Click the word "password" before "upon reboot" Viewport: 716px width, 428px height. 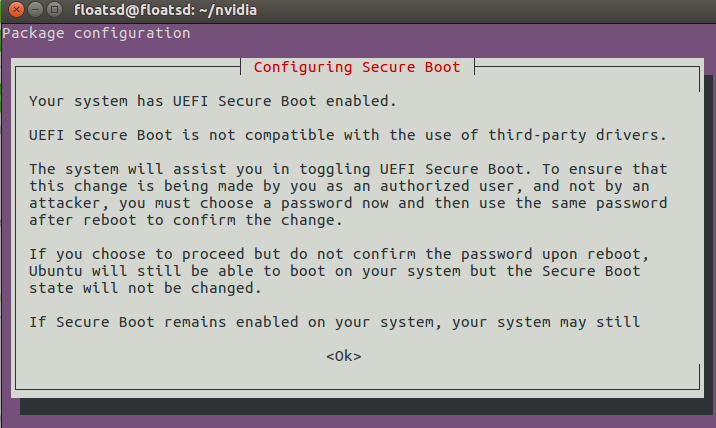[x=497, y=254]
